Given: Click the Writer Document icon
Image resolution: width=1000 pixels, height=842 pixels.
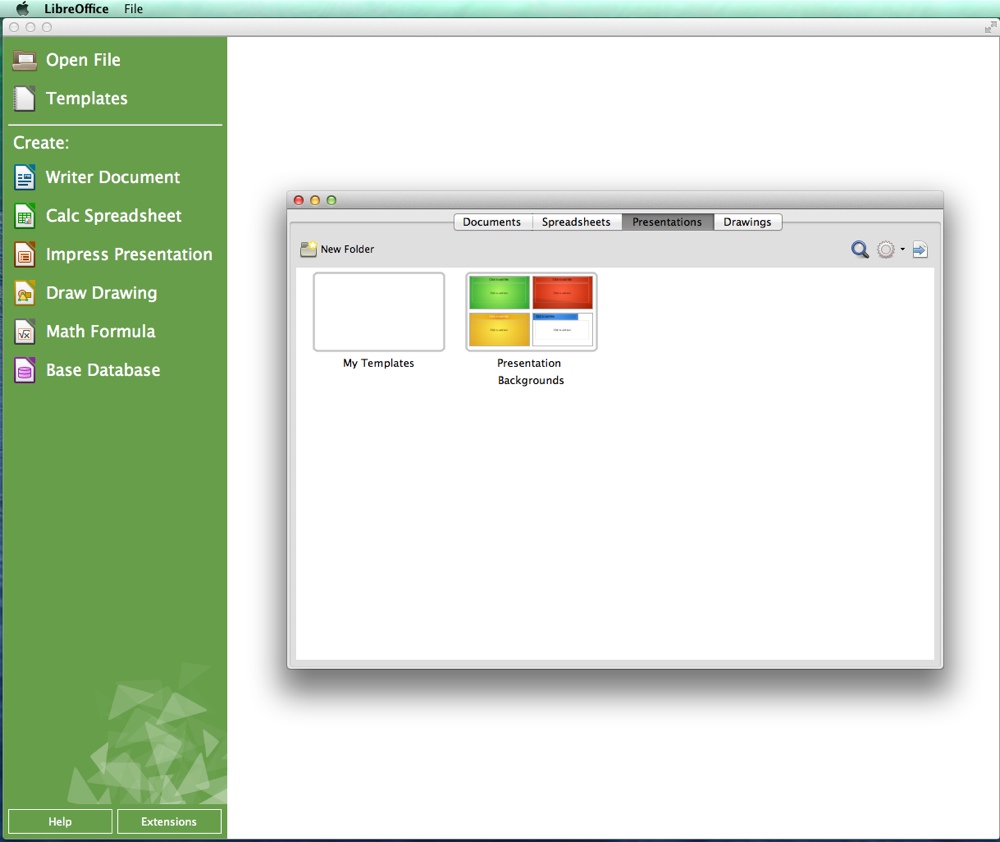Looking at the screenshot, I should tap(24, 177).
